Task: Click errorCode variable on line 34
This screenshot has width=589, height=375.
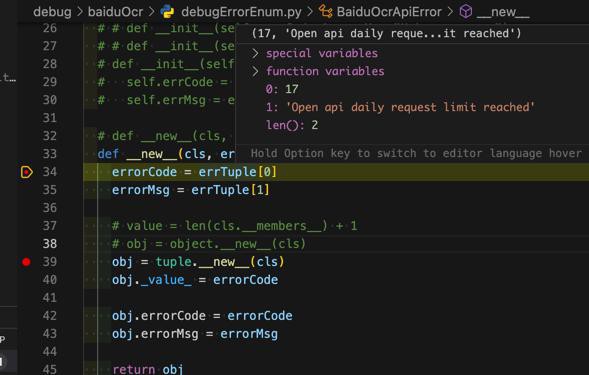Action: pos(144,172)
